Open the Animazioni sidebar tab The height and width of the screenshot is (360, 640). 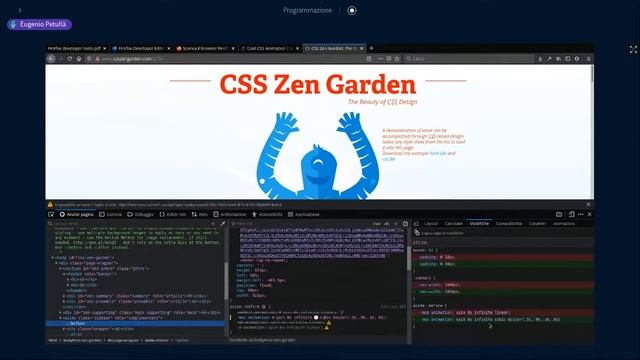point(564,224)
